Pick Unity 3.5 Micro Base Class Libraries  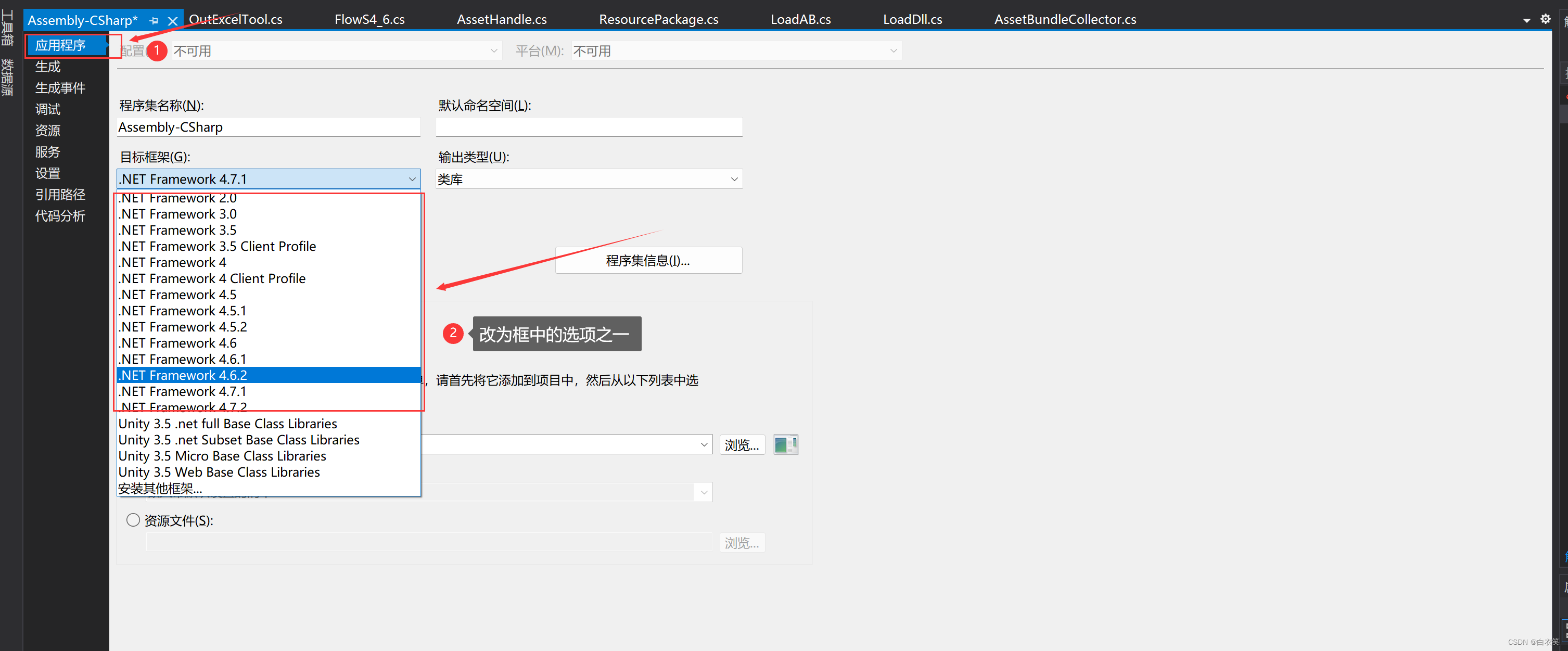[222, 456]
